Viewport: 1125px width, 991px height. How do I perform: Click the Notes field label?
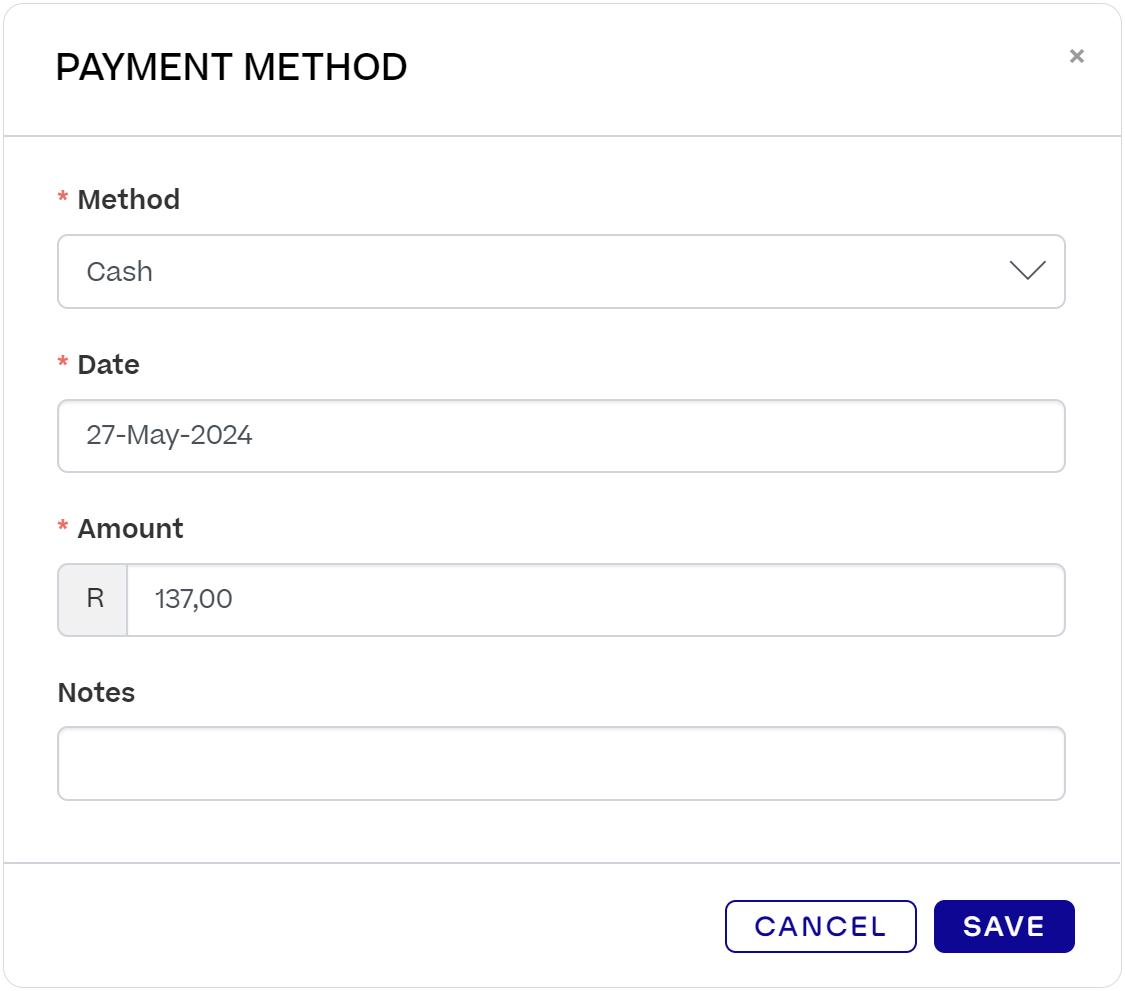tap(96, 692)
